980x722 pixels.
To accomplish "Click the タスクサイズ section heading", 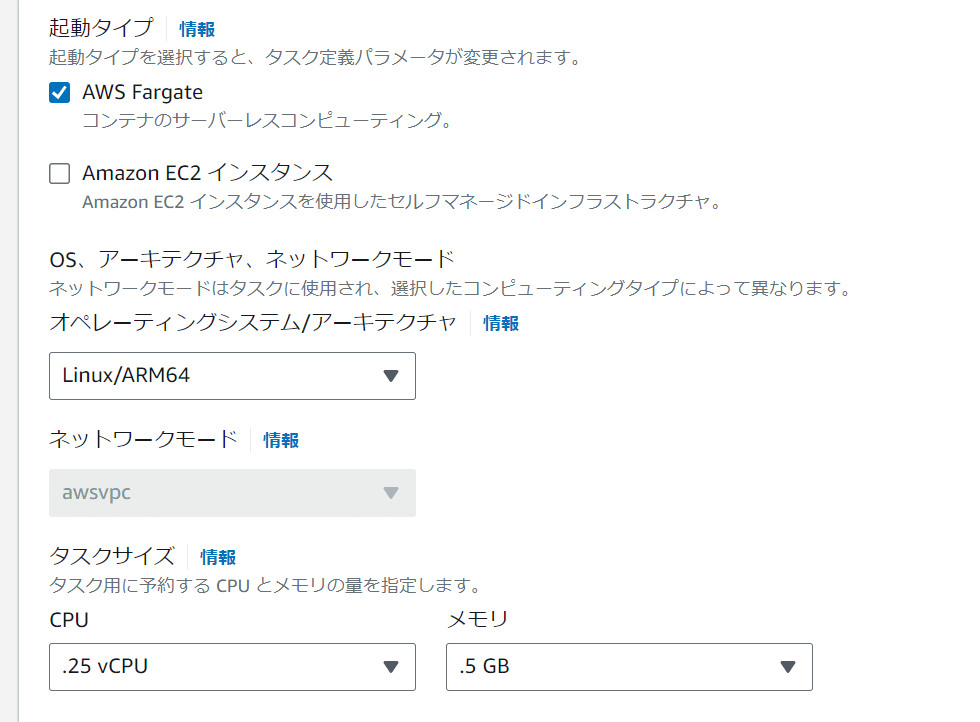I will coord(112,556).
